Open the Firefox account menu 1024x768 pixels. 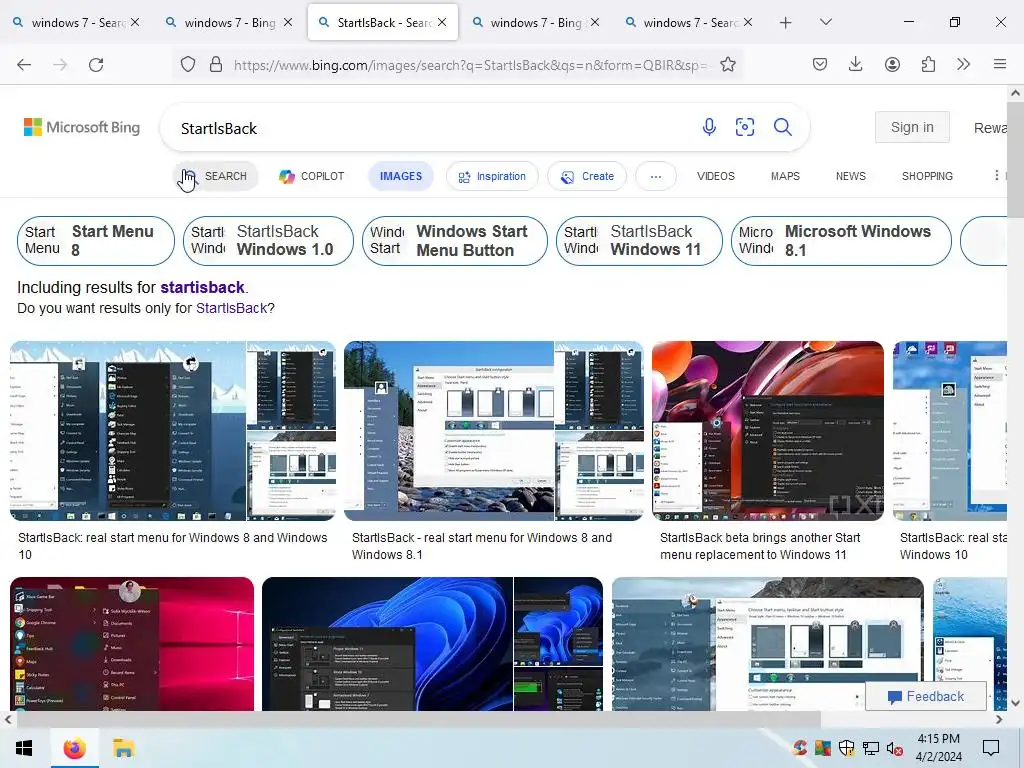click(892, 64)
